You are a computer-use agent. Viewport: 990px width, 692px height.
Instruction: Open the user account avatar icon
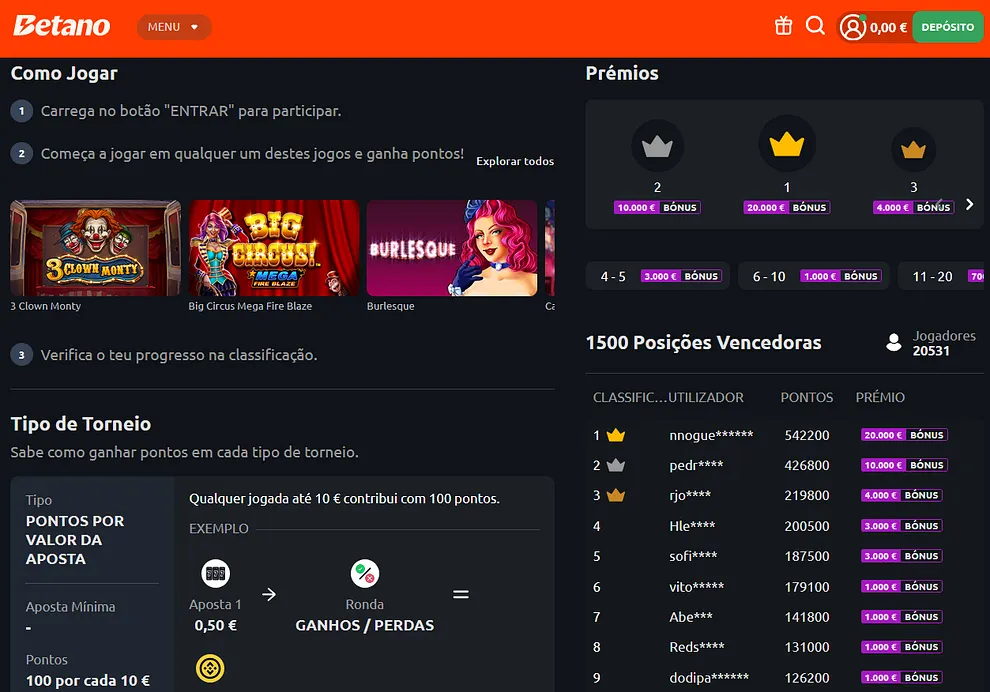[852, 28]
